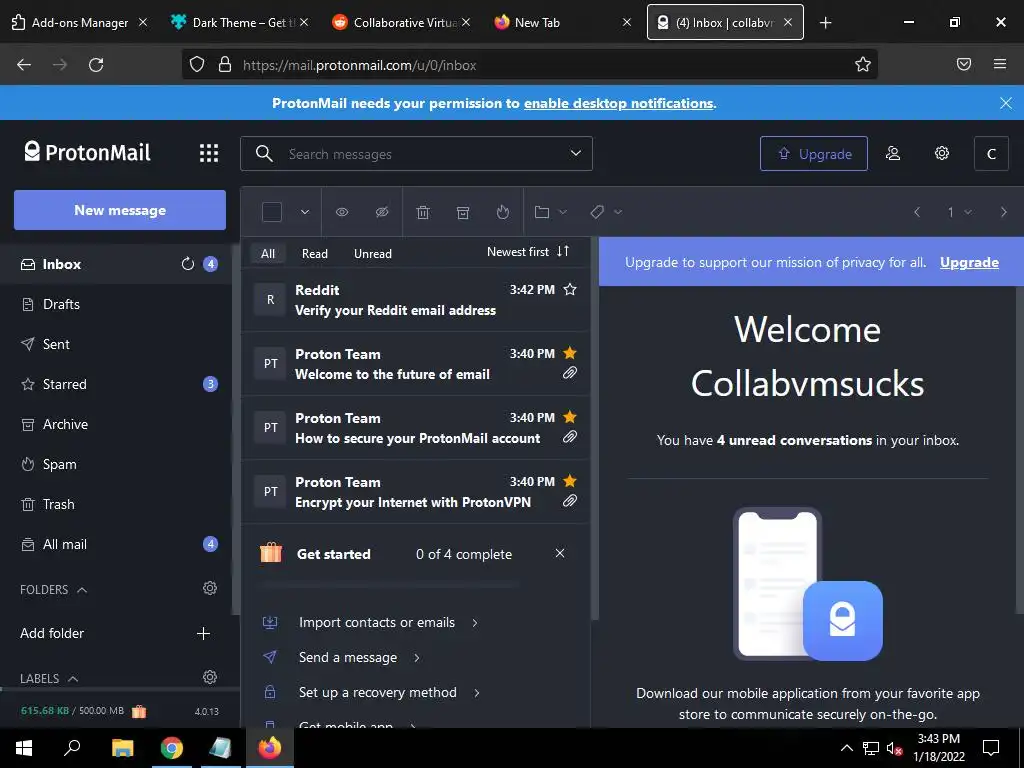The width and height of the screenshot is (1024, 768).
Task: Click the storage gift icon at sidebar bottom
Action: pos(139,711)
